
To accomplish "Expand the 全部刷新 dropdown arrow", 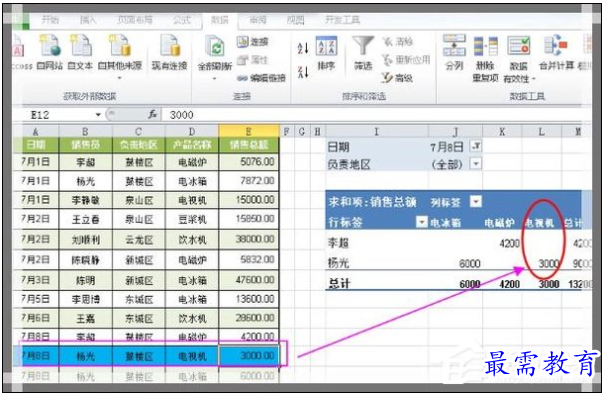I will click(215, 78).
